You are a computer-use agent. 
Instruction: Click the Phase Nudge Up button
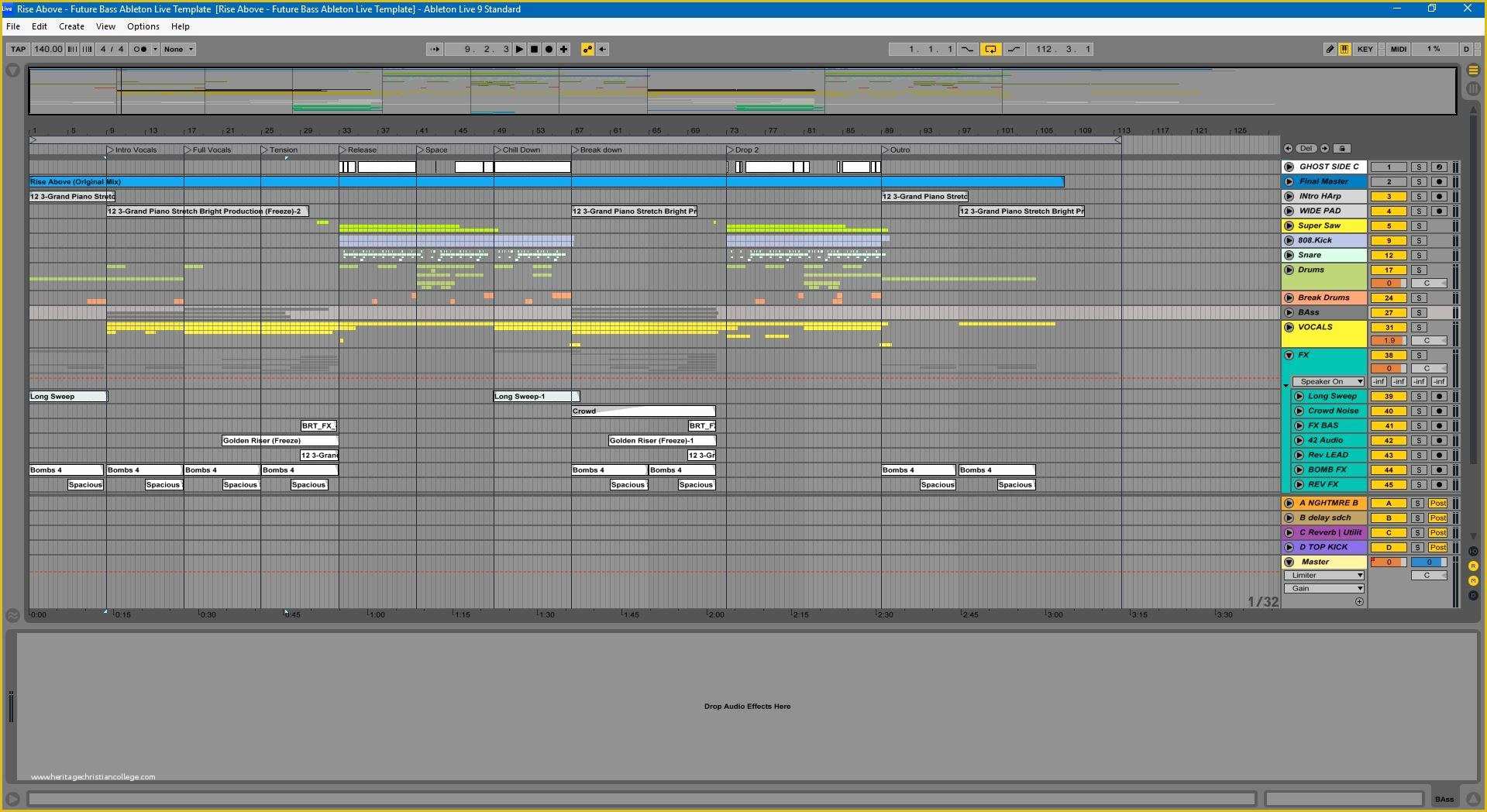[87, 49]
